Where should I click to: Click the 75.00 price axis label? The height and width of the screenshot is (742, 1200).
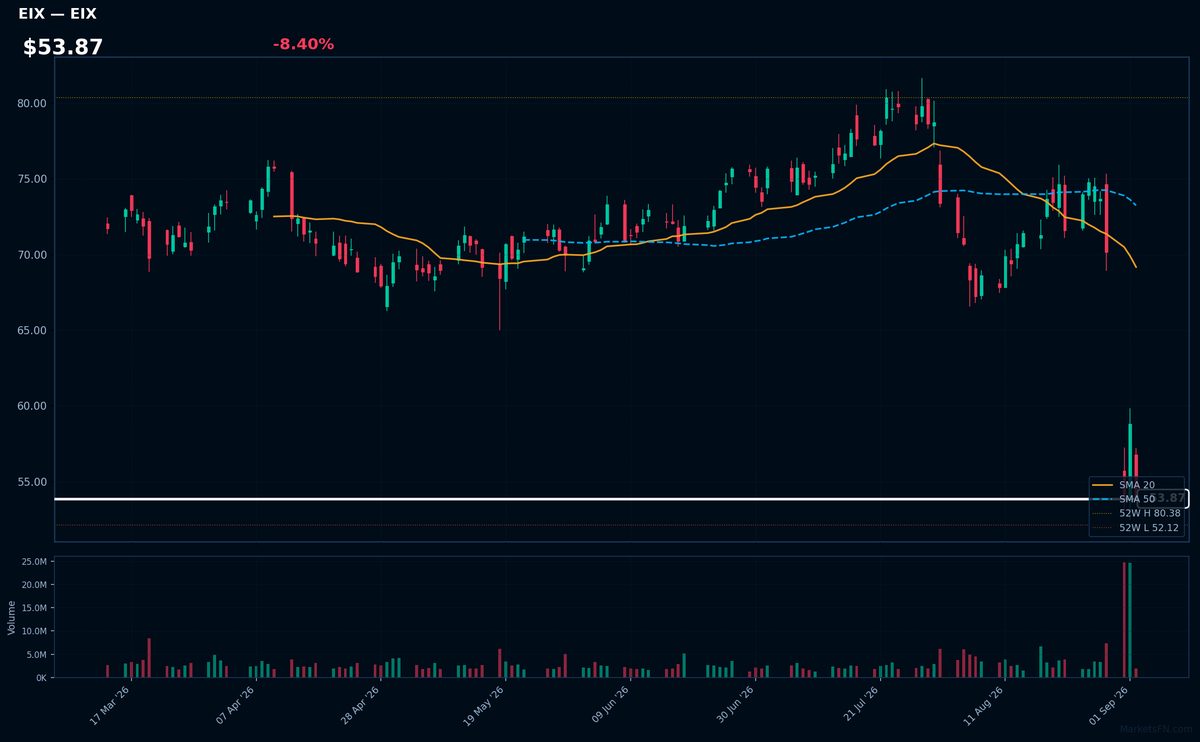(x=31, y=179)
